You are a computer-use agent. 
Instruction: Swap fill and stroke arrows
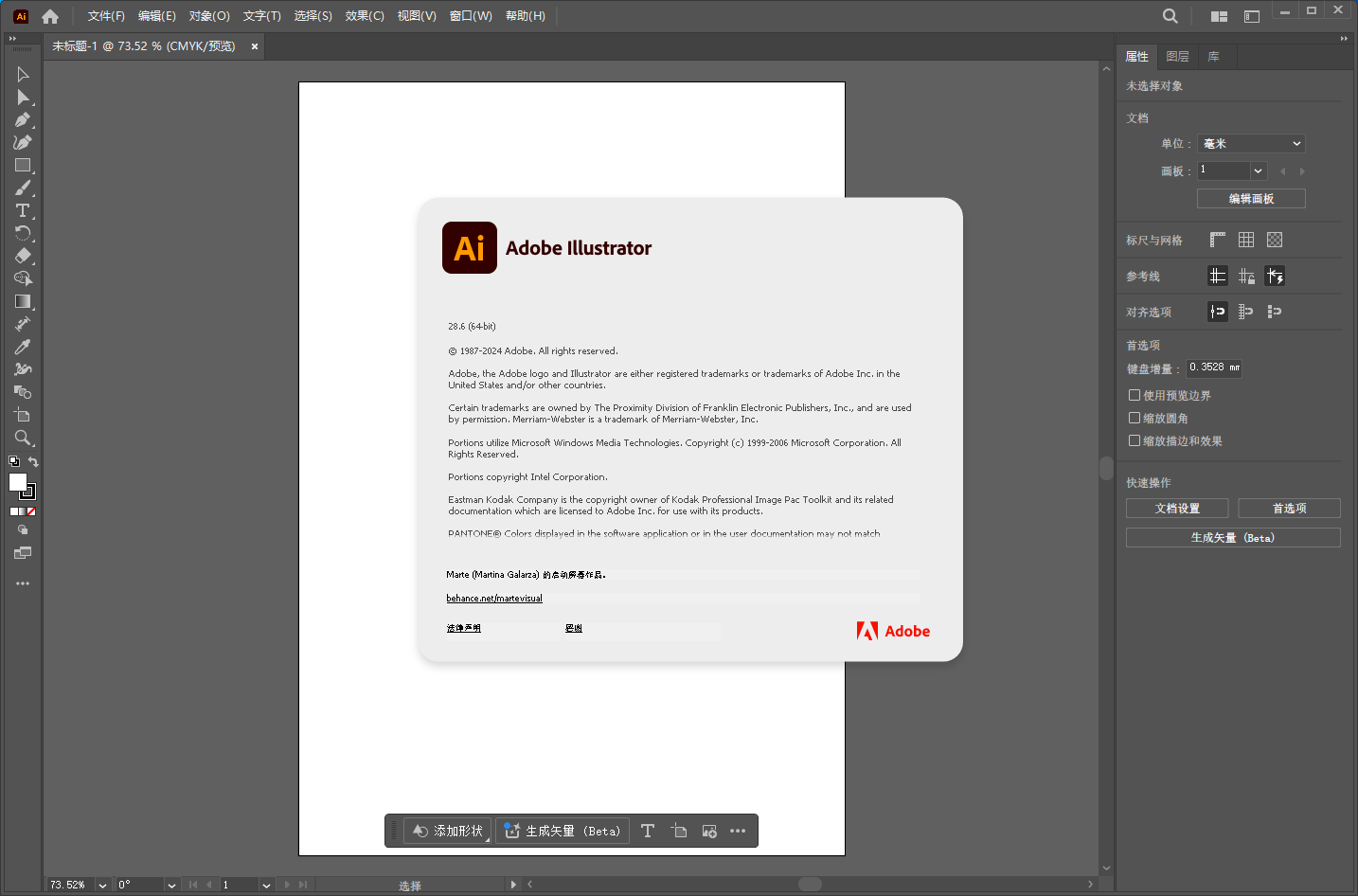coord(33,462)
